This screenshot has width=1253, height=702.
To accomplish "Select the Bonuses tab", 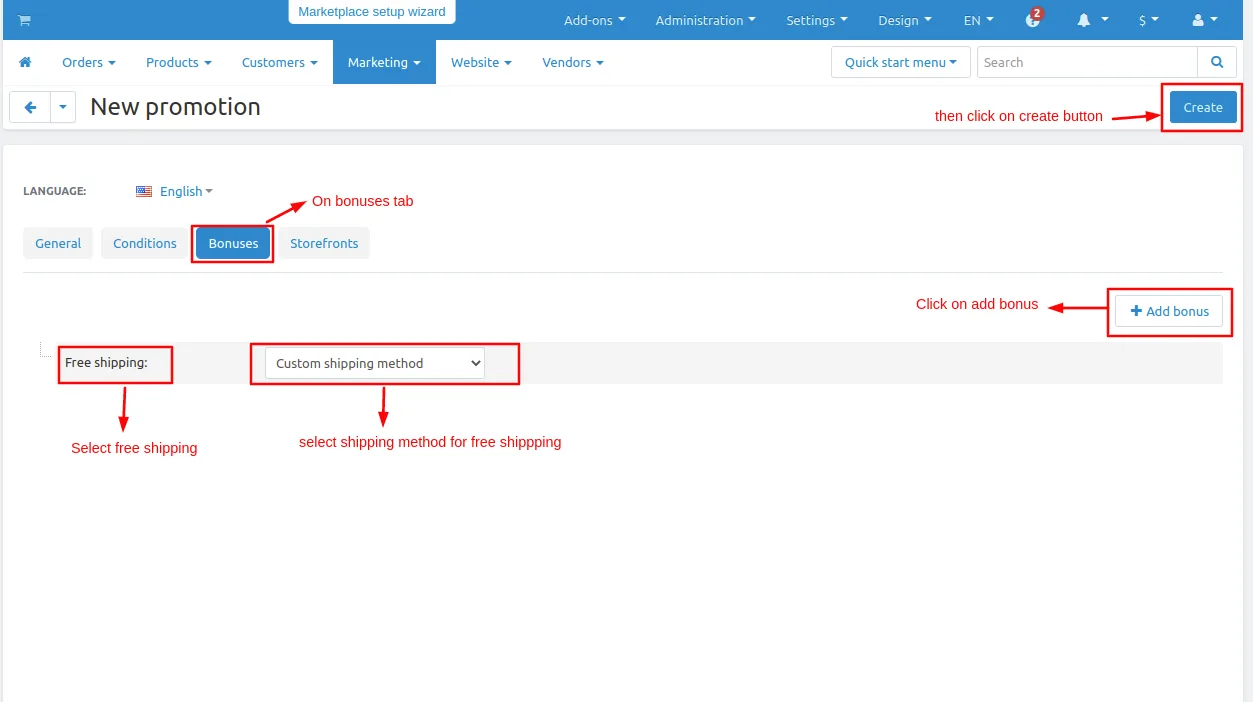I will [233, 243].
